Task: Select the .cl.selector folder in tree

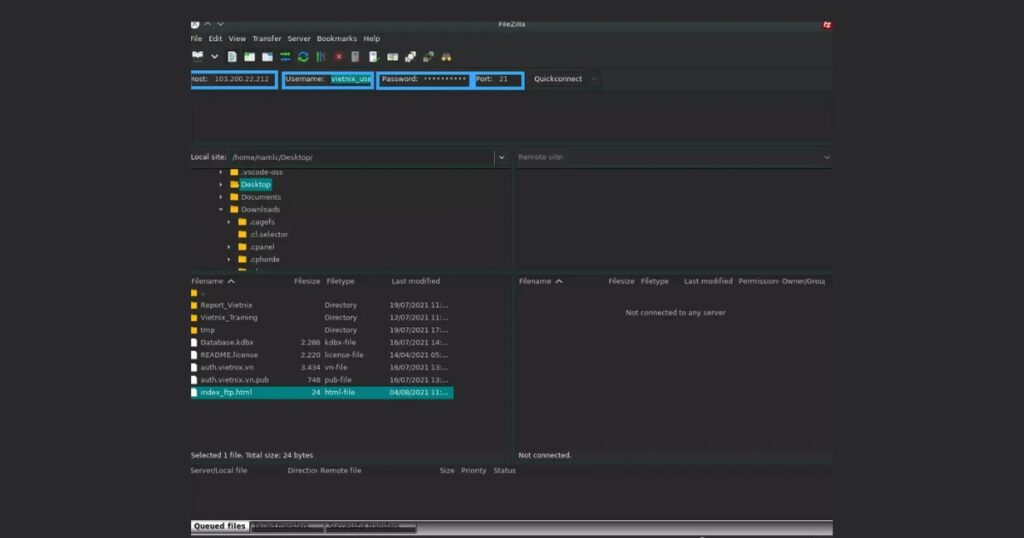Action: click(x=268, y=234)
